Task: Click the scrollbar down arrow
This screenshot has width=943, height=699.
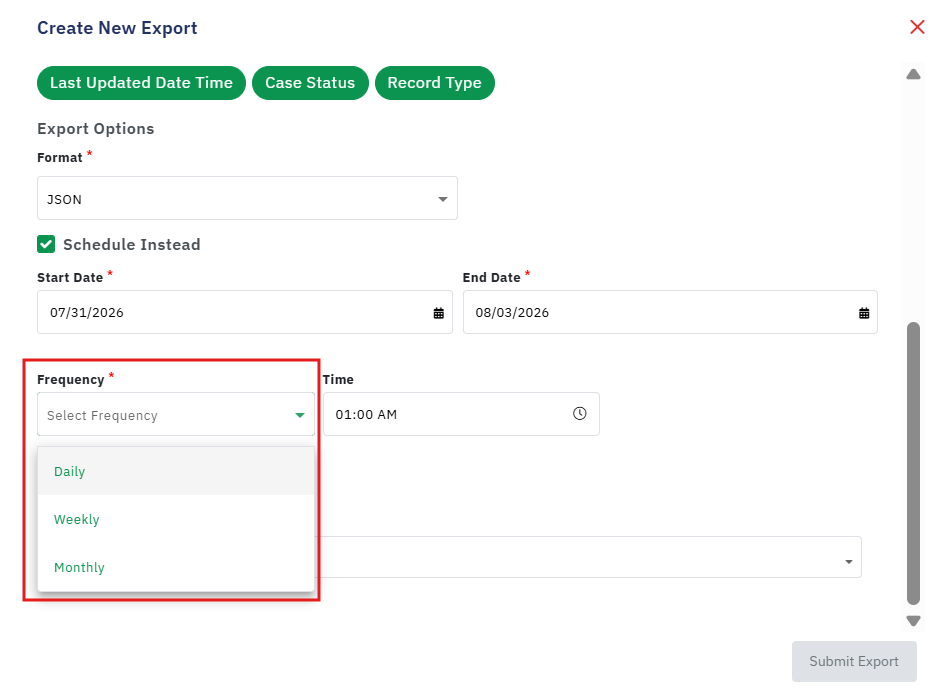Action: click(913, 621)
